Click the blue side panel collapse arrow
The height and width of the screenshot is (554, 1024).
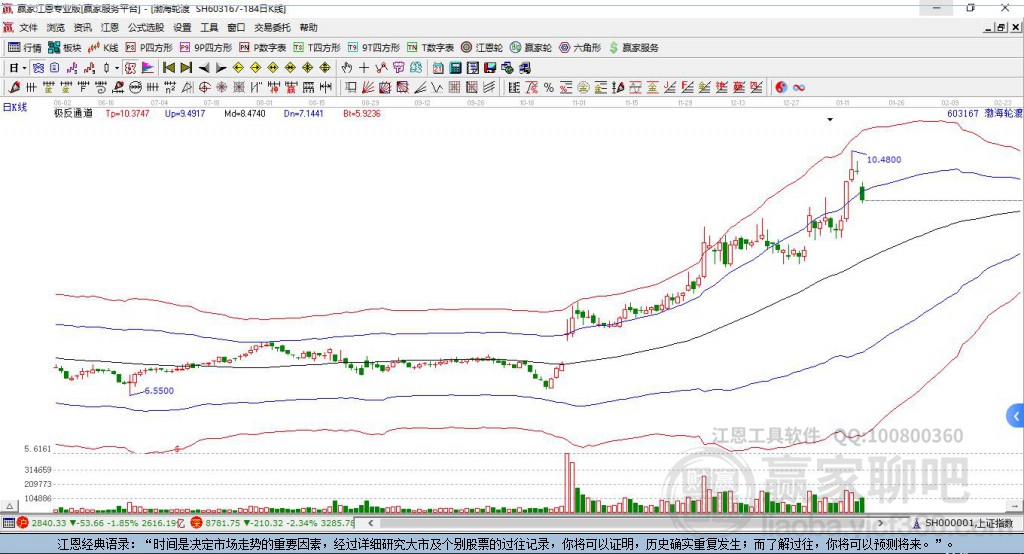(x=1016, y=416)
